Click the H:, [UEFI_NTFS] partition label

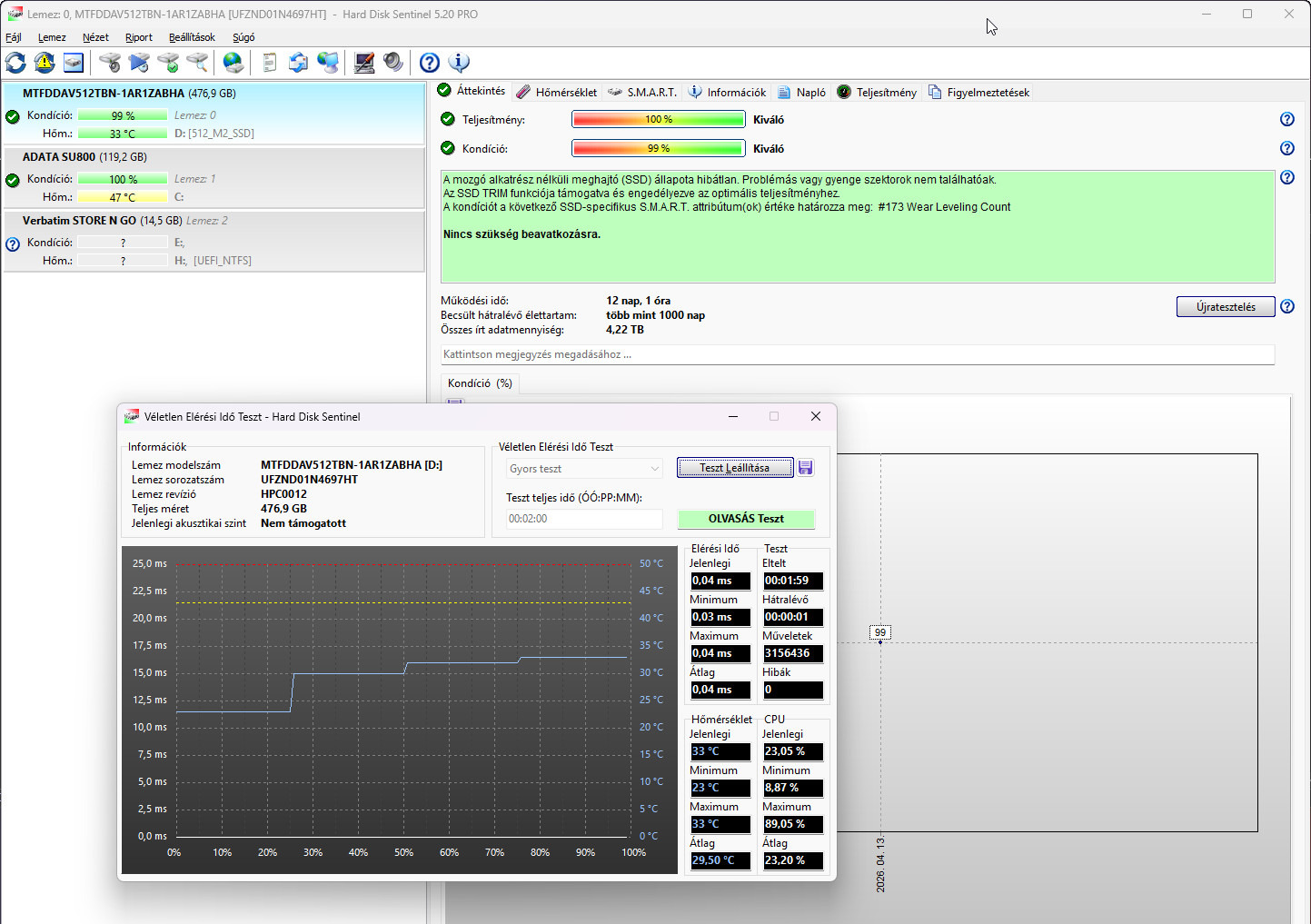click(213, 261)
